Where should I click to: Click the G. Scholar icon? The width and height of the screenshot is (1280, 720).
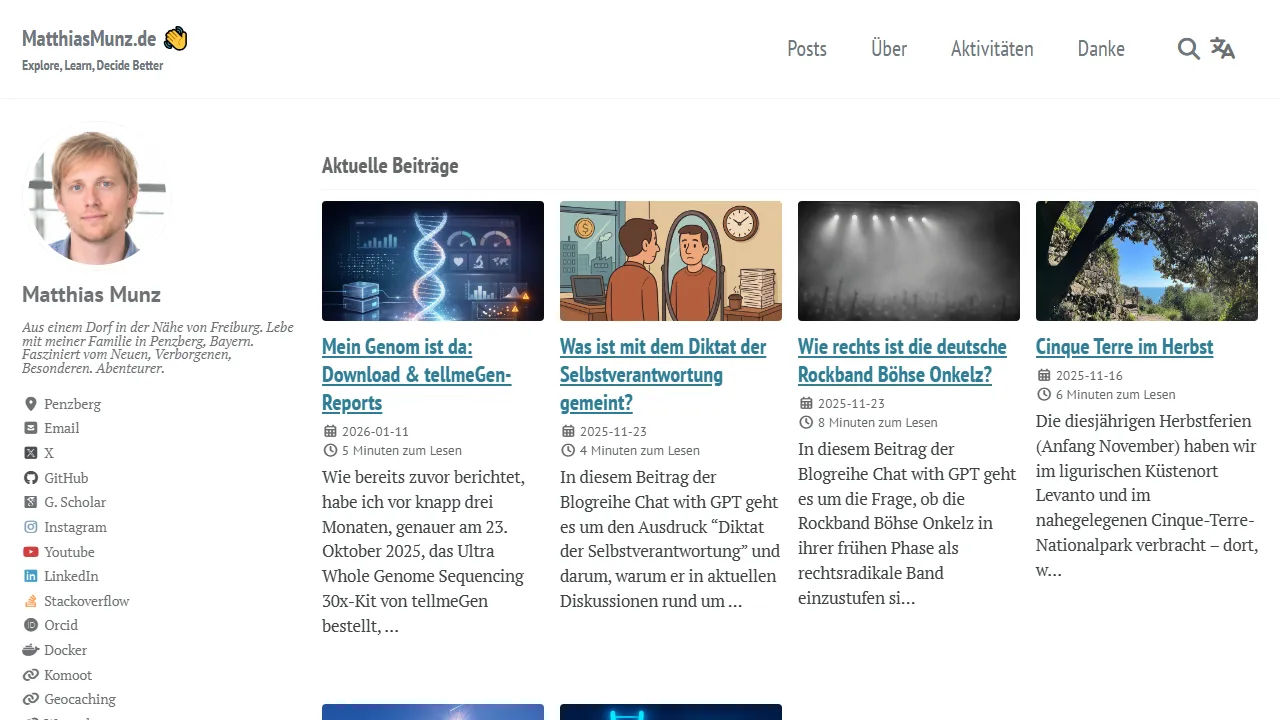(x=29, y=502)
